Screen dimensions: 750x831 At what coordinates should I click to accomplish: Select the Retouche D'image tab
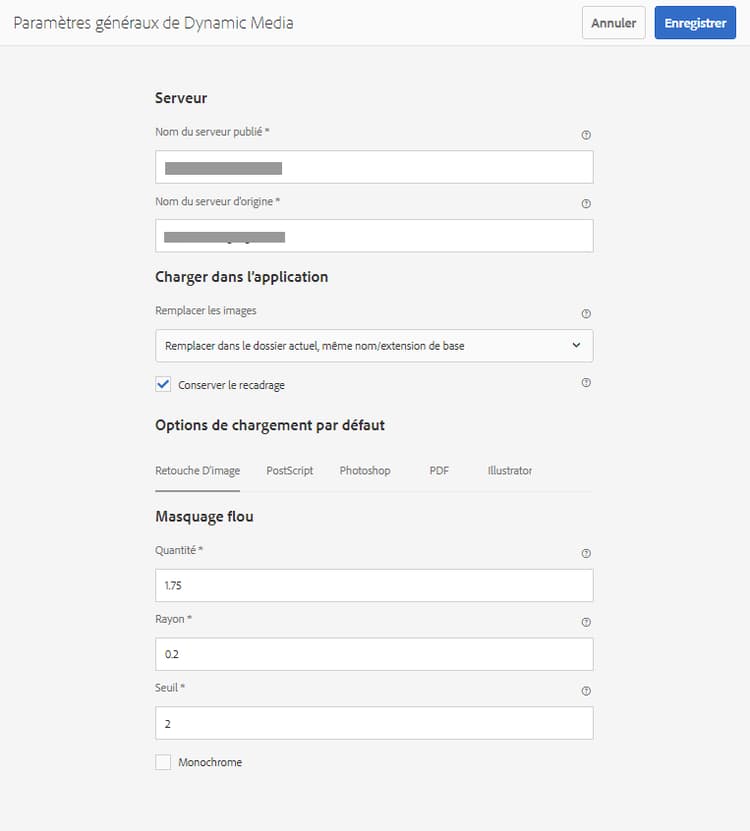pos(198,470)
